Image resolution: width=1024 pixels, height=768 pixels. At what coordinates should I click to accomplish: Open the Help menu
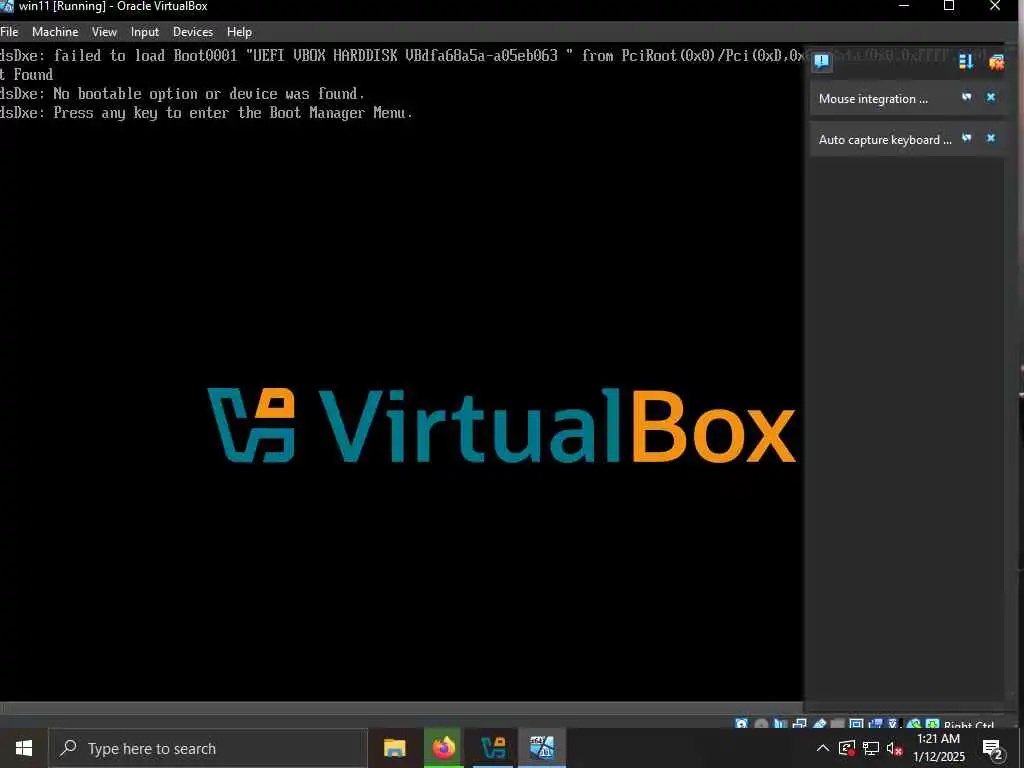tap(239, 31)
